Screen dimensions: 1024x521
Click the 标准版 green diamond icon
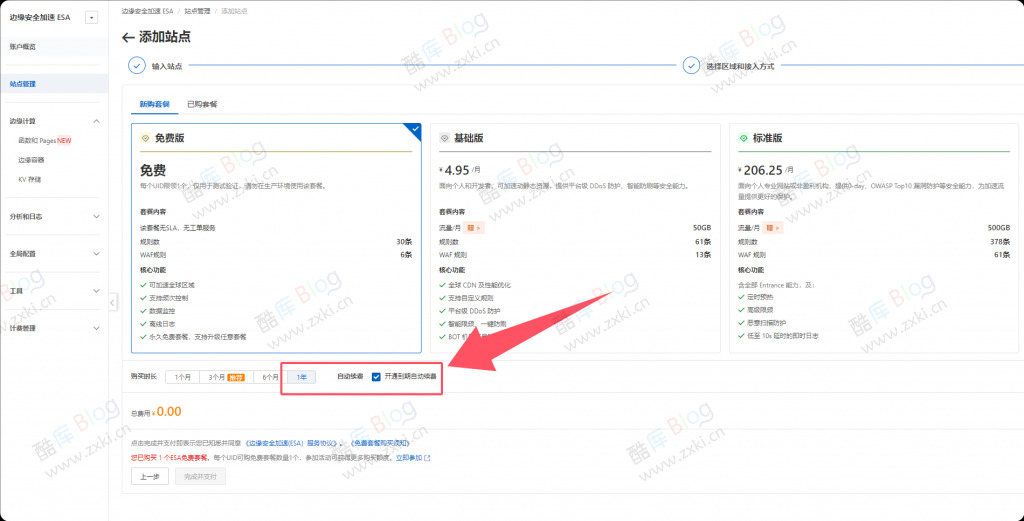pos(743,138)
